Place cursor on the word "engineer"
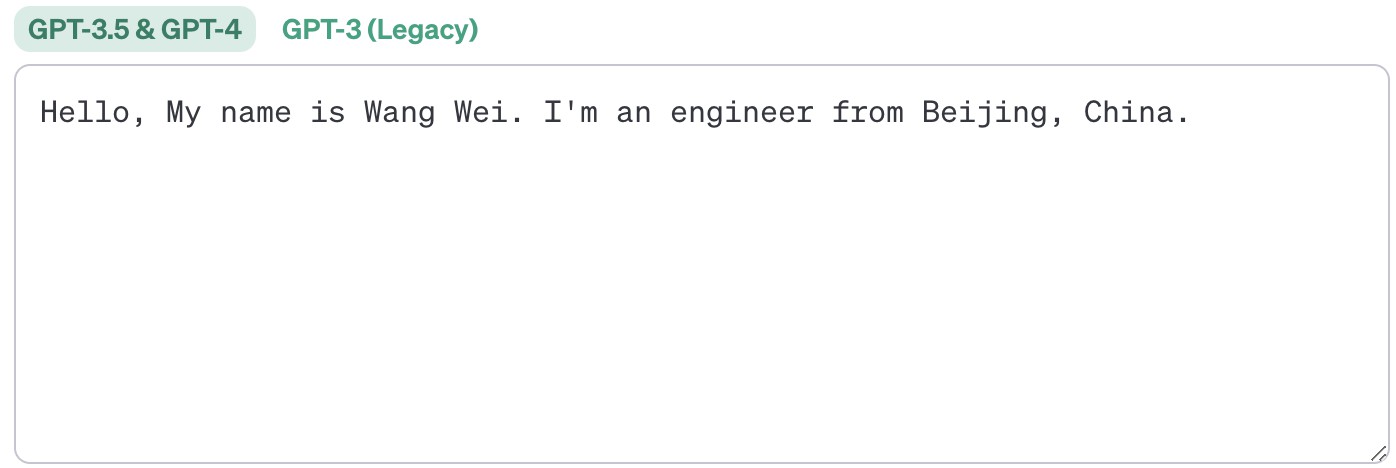 click(x=742, y=115)
